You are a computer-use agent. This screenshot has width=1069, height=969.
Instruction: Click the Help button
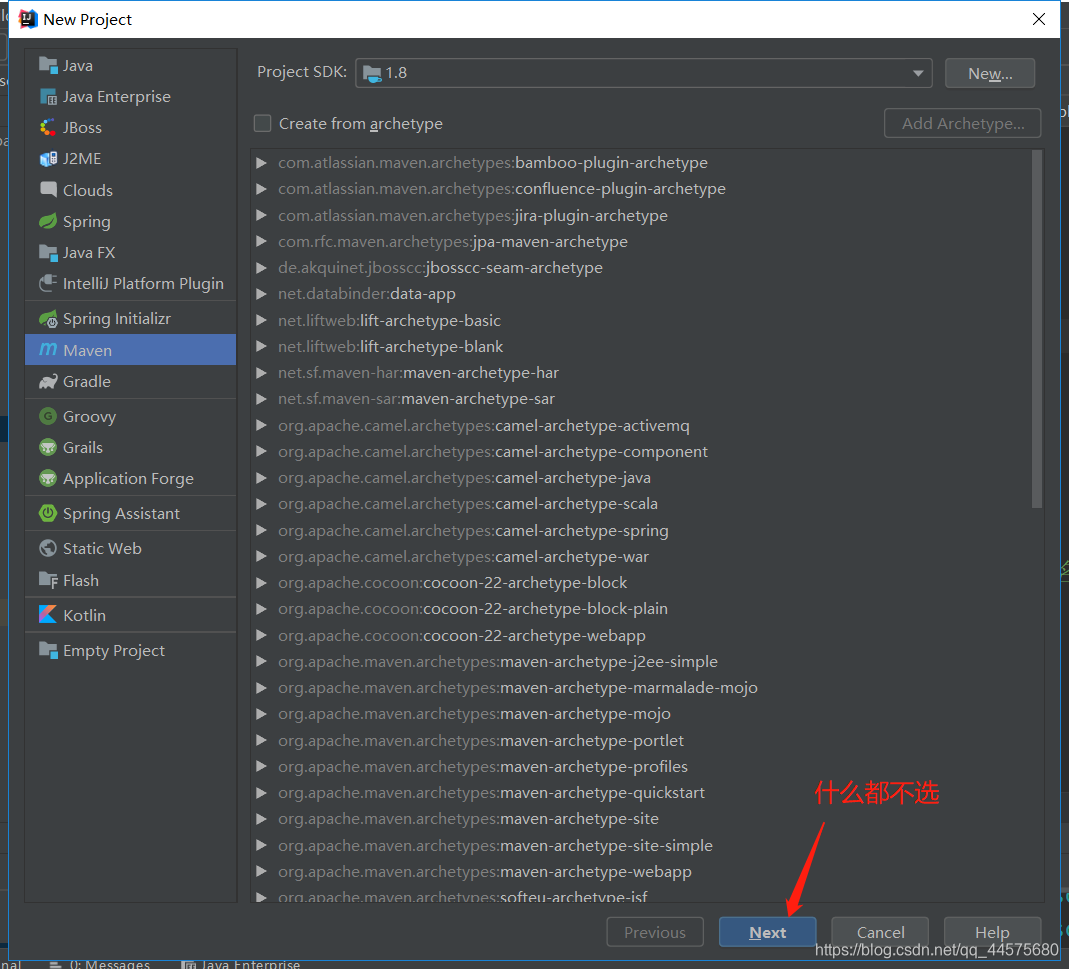pyautogui.click(x=992, y=931)
